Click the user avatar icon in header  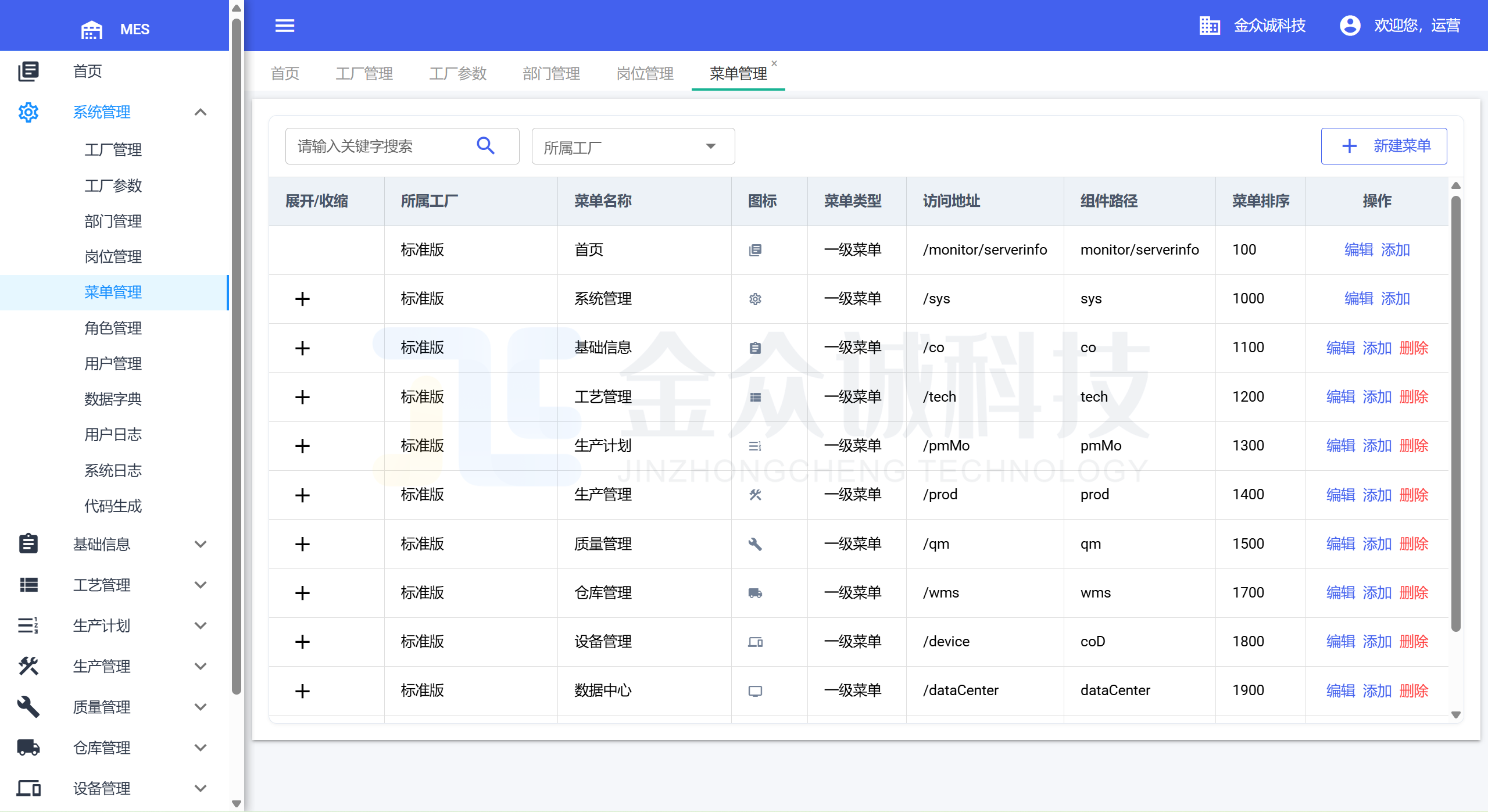tap(1350, 26)
